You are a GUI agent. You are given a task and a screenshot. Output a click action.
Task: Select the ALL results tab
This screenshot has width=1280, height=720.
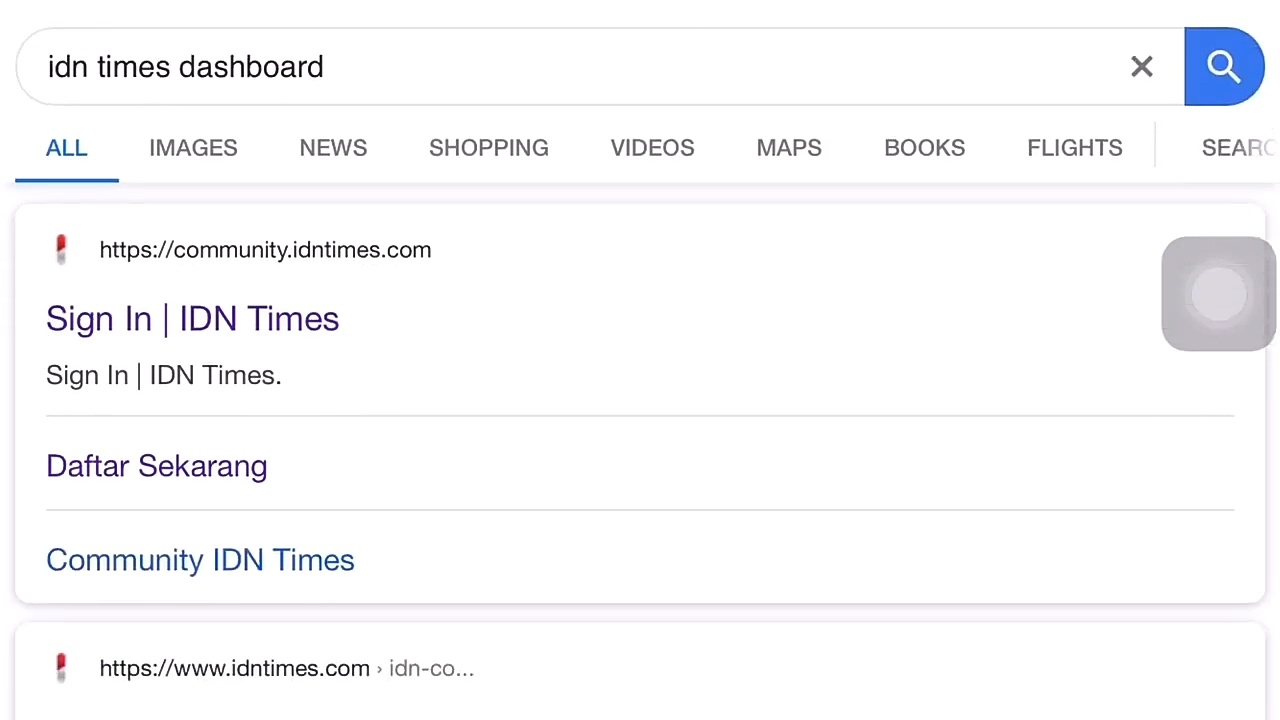coord(67,148)
